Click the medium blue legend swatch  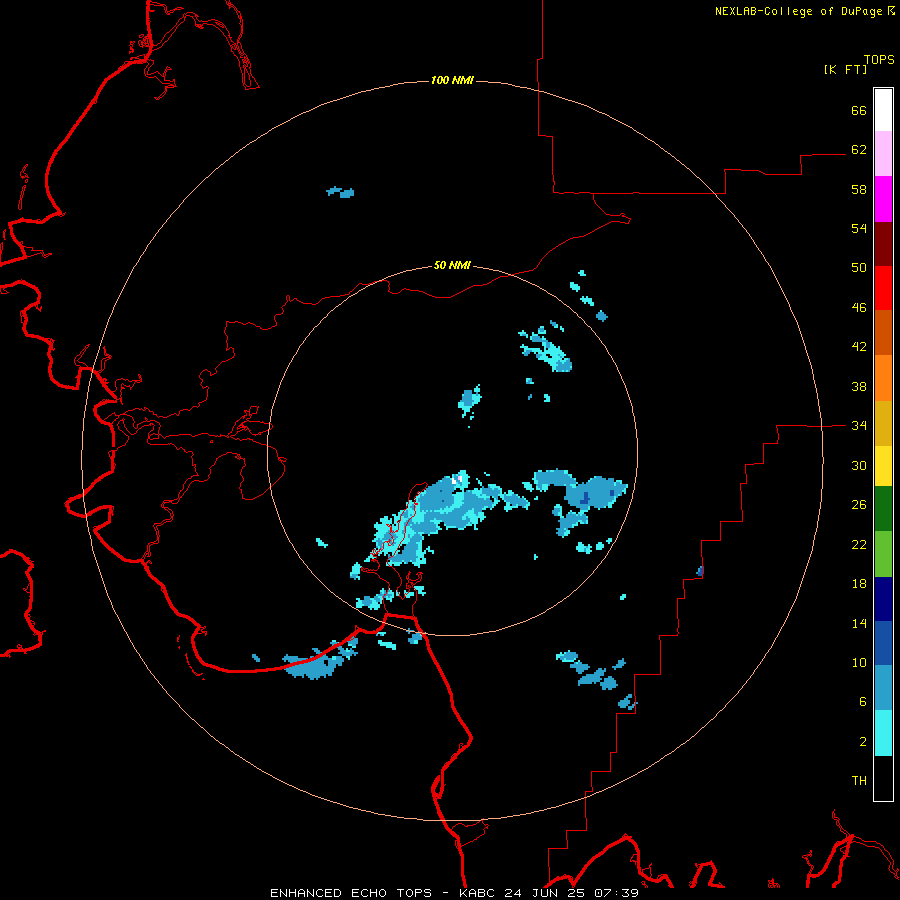click(883, 643)
